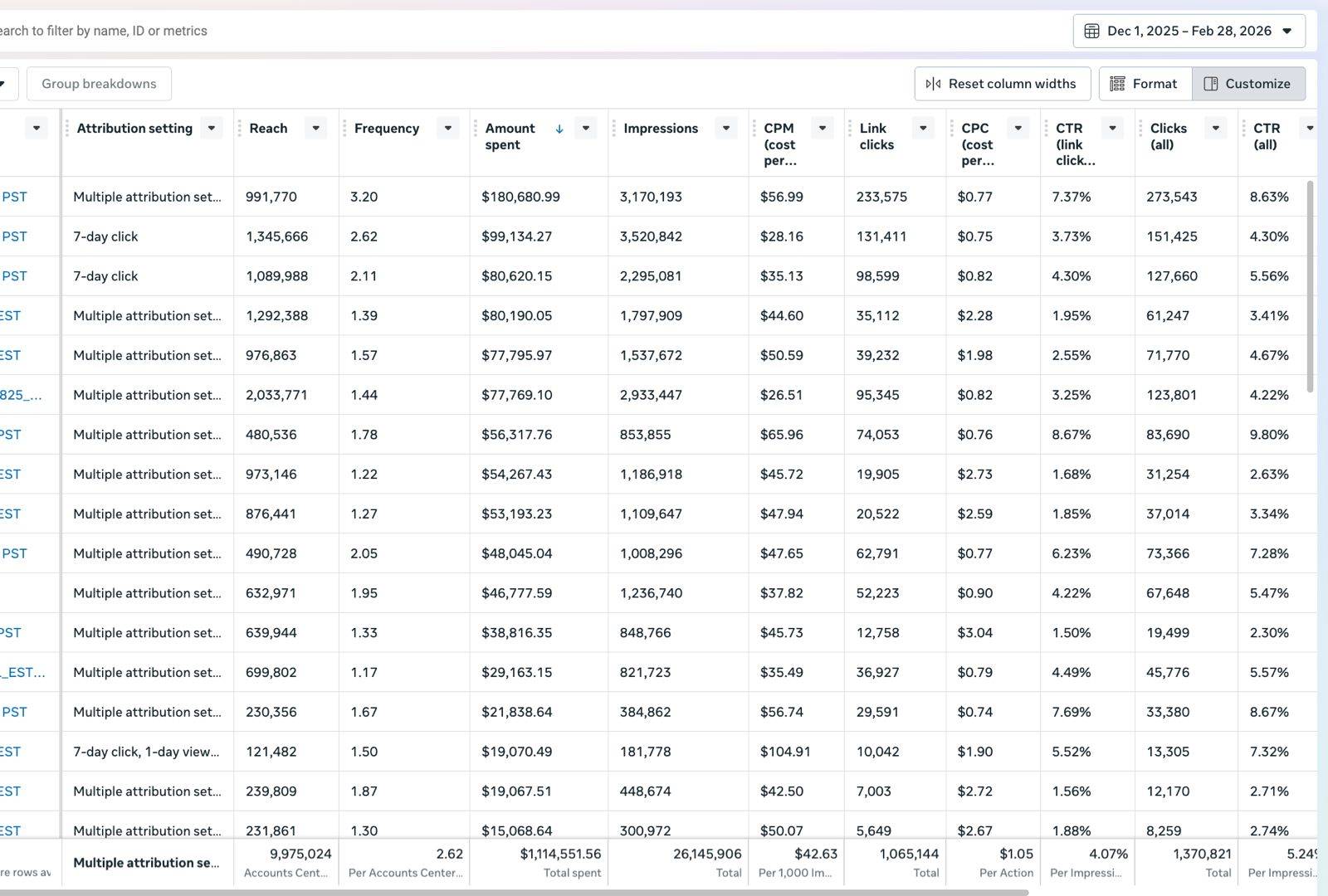The width and height of the screenshot is (1328, 896).
Task: Click the descending sort arrow on Amount spent
Action: (559, 129)
